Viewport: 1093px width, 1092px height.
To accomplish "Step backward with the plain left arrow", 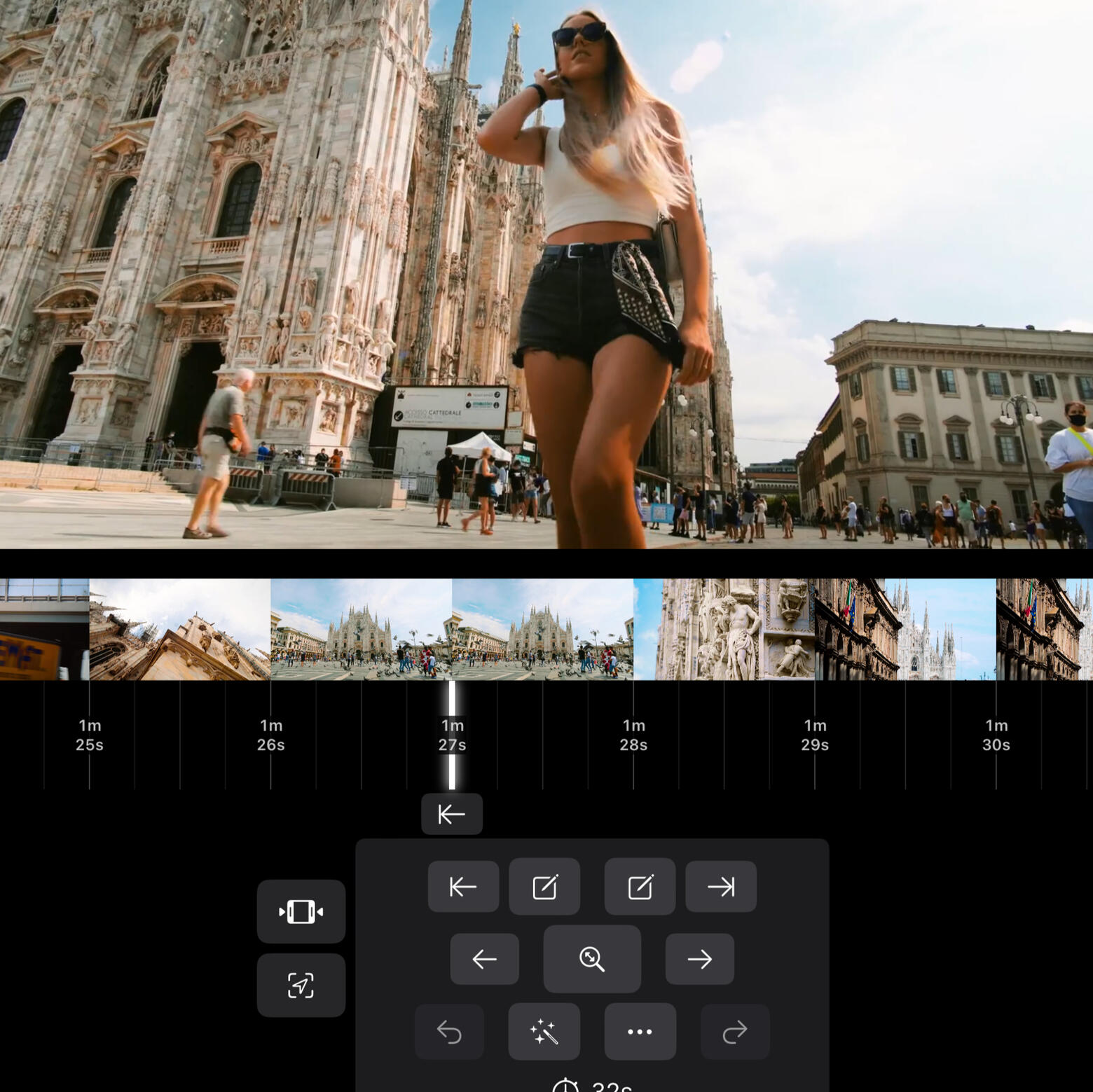I will [x=484, y=959].
